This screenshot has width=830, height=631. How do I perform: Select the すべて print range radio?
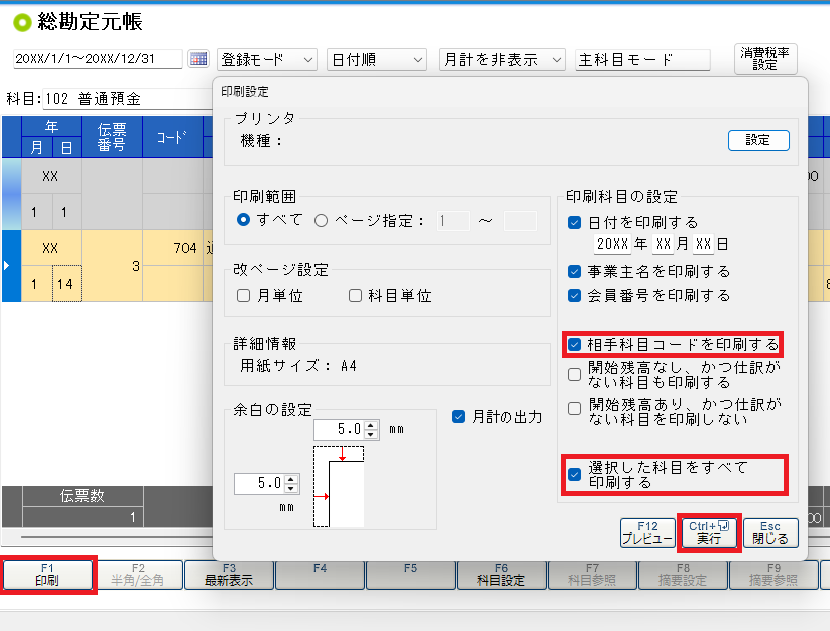(x=243, y=220)
